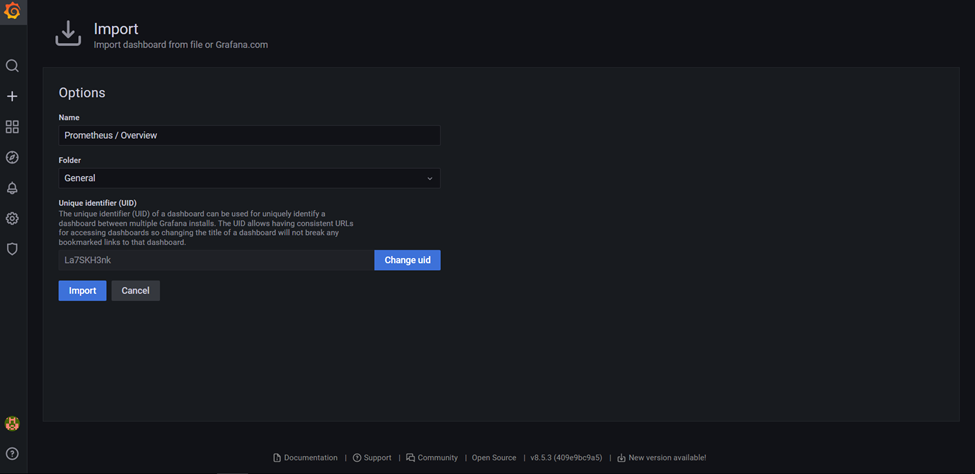Image resolution: width=975 pixels, height=474 pixels.
Task: Click the Cancel button
Action: coord(136,290)
